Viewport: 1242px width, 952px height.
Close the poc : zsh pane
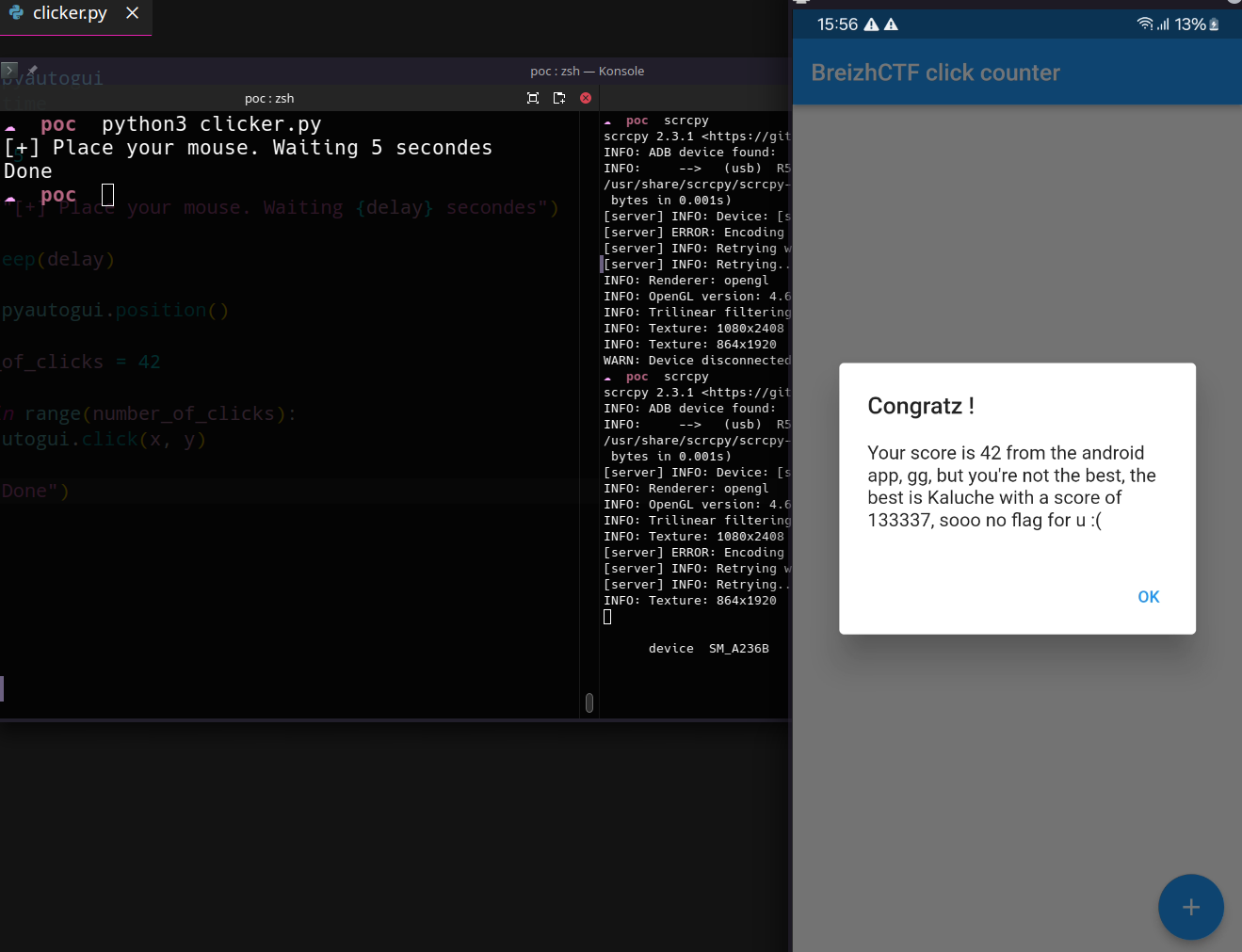click(x=586, y=98)
